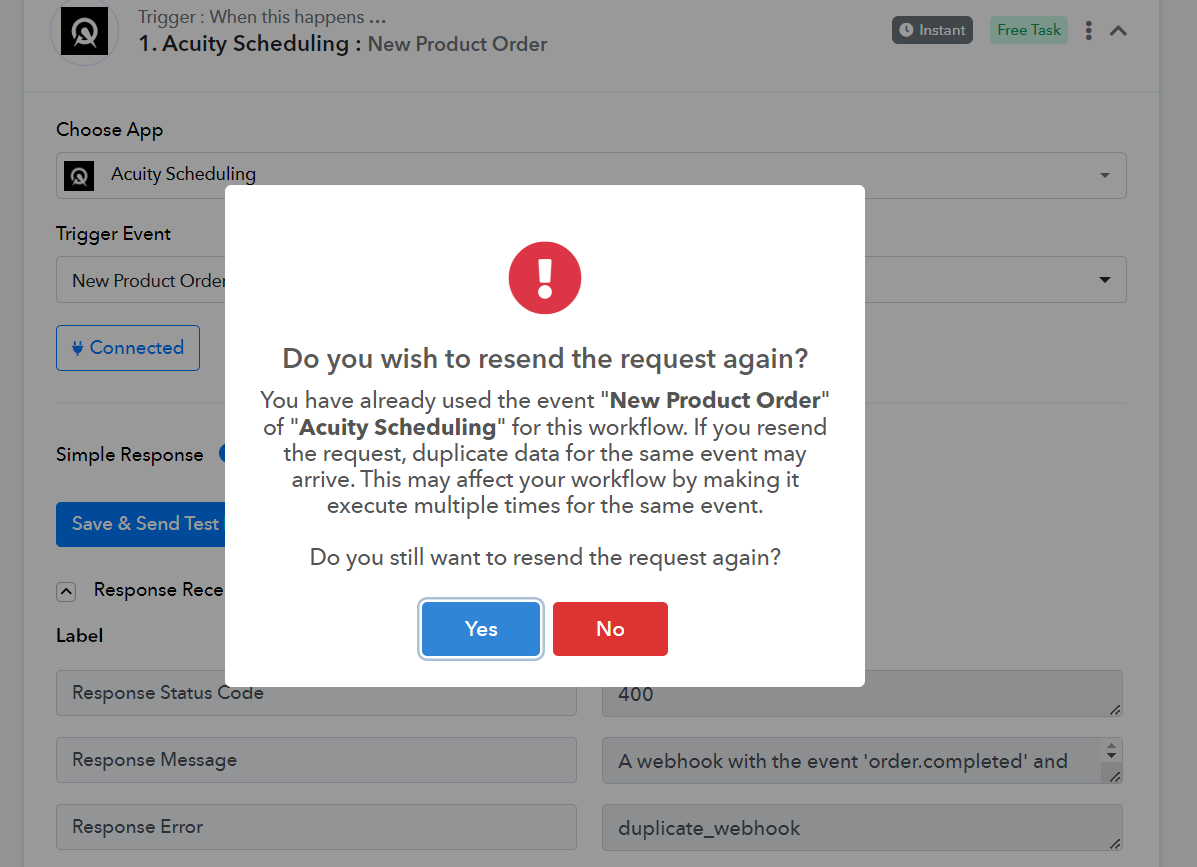Collapse the Response Received section

pyautogui.click(x=66, y=591)
